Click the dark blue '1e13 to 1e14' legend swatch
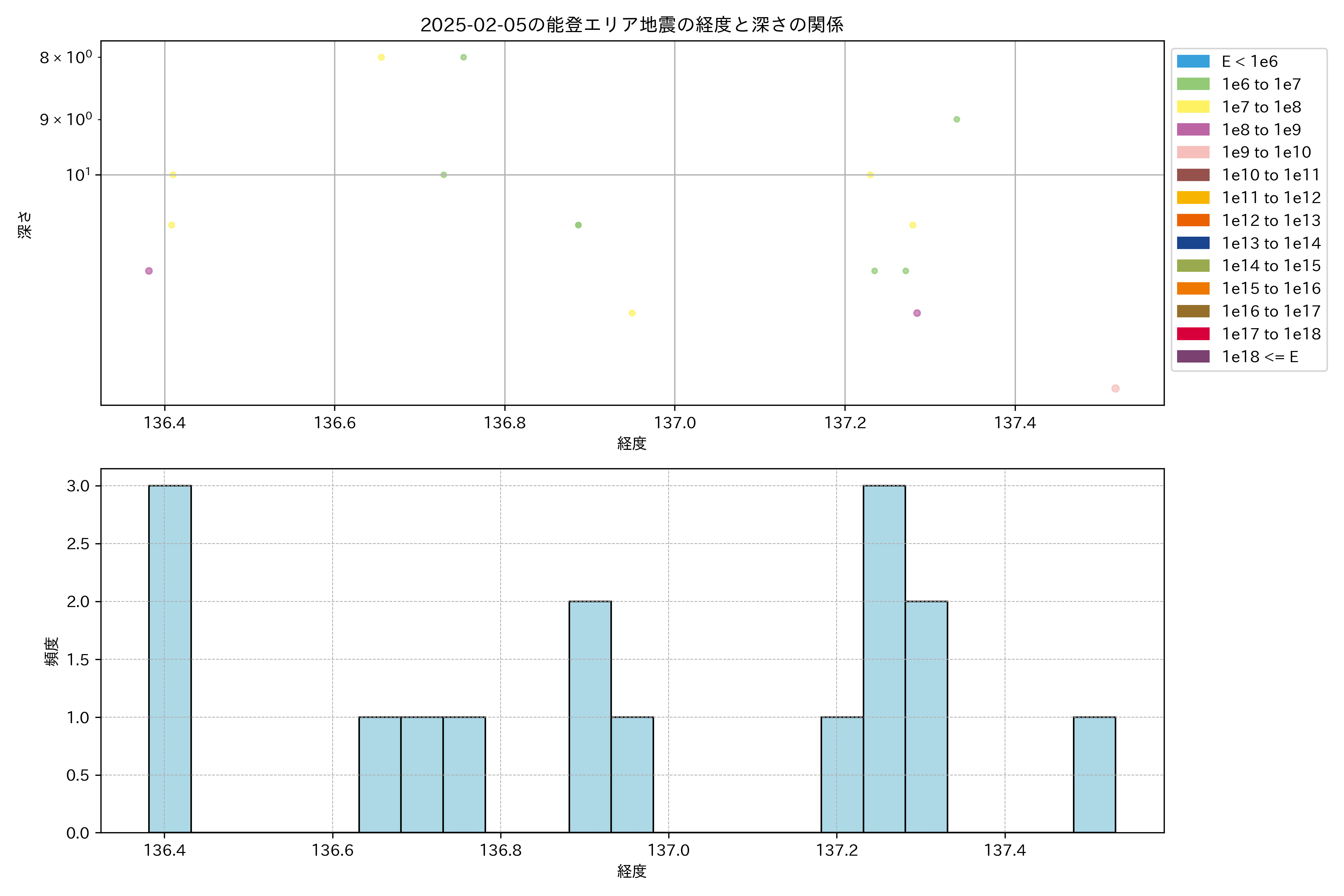Image resolution: width=1344 pixels, height=896 pixels. point(1193,243)
